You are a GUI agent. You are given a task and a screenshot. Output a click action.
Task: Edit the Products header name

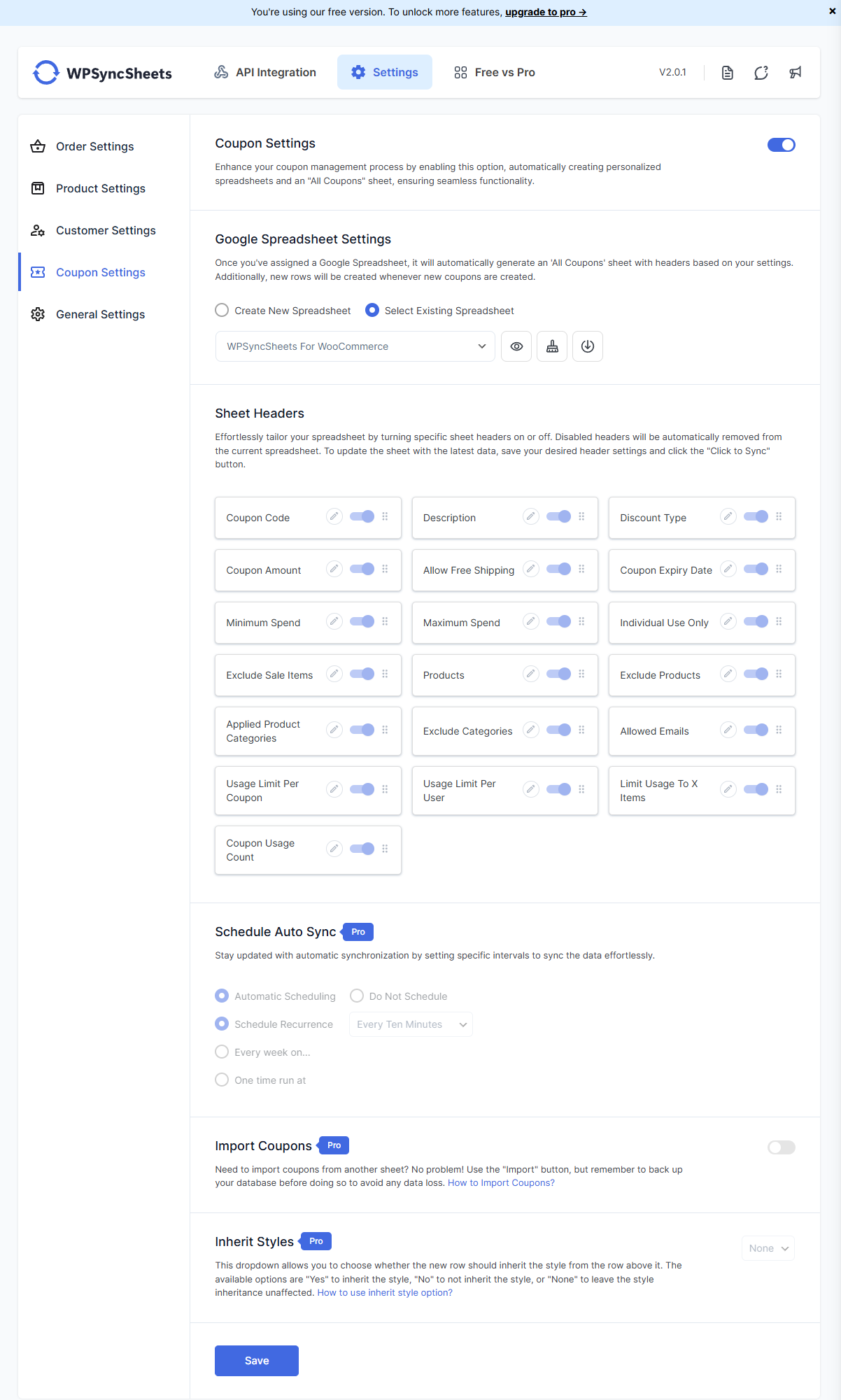[531, 674]
